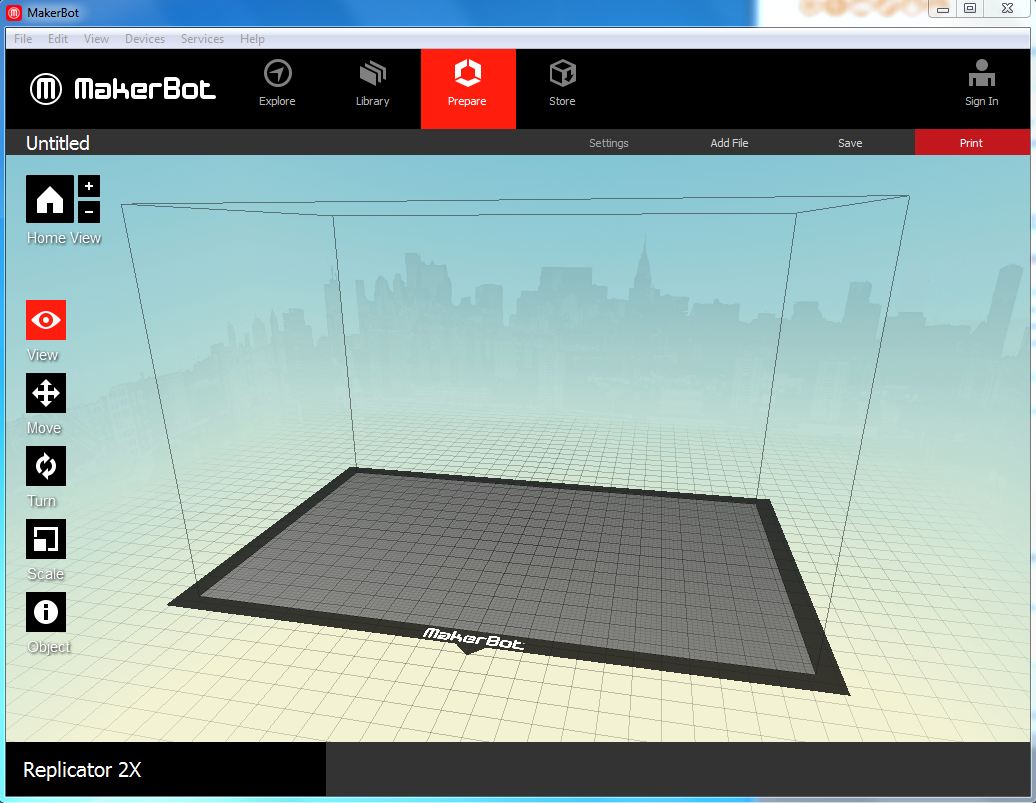1036x803 pixels.
Task: Zoom in with the plus button
Action: pos(89,186)
